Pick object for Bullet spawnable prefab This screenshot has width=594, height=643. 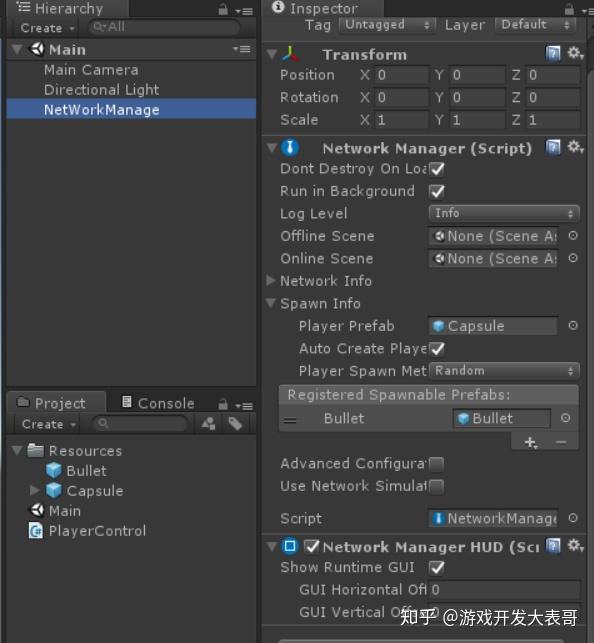pos(565,418)
